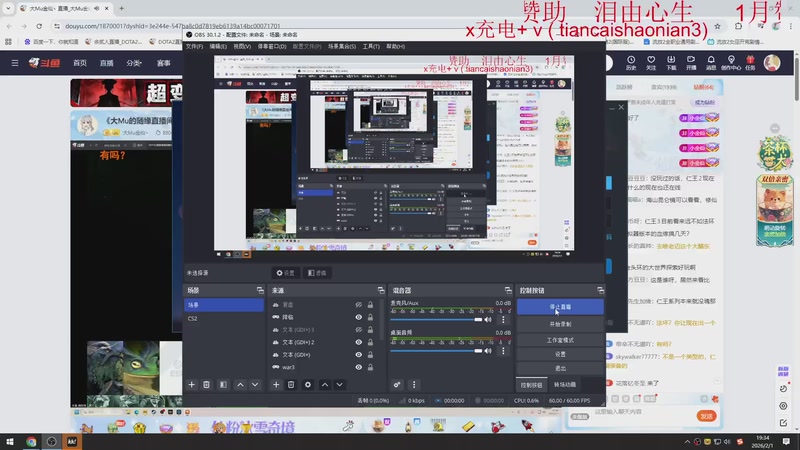
Task: Adjust the 桌面音频 volume slider
Action: tap(436, 351)
